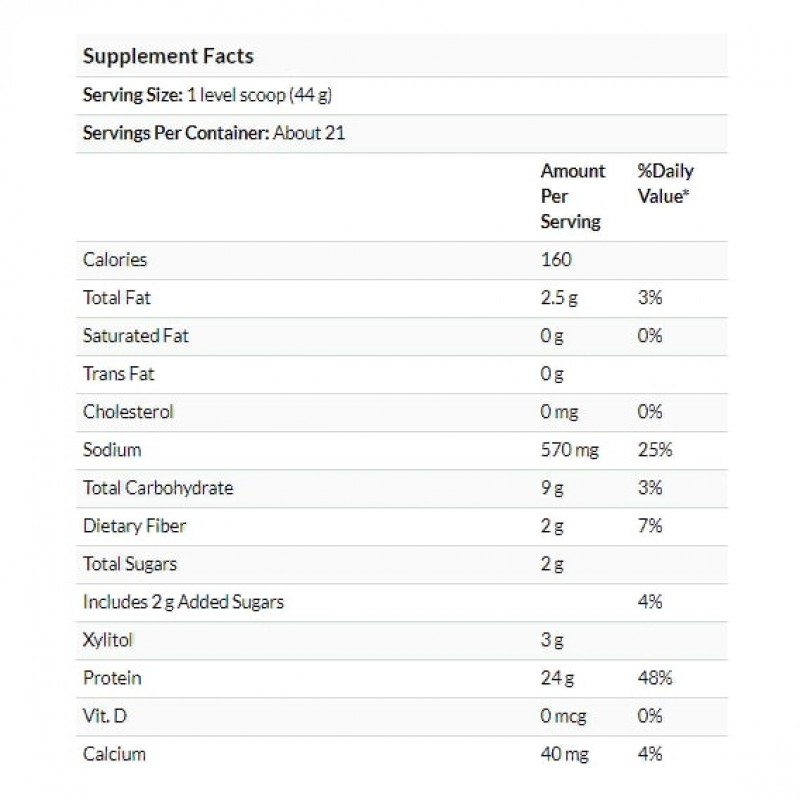
Task: Click the Amount Per Serving header
Action: 572,196
